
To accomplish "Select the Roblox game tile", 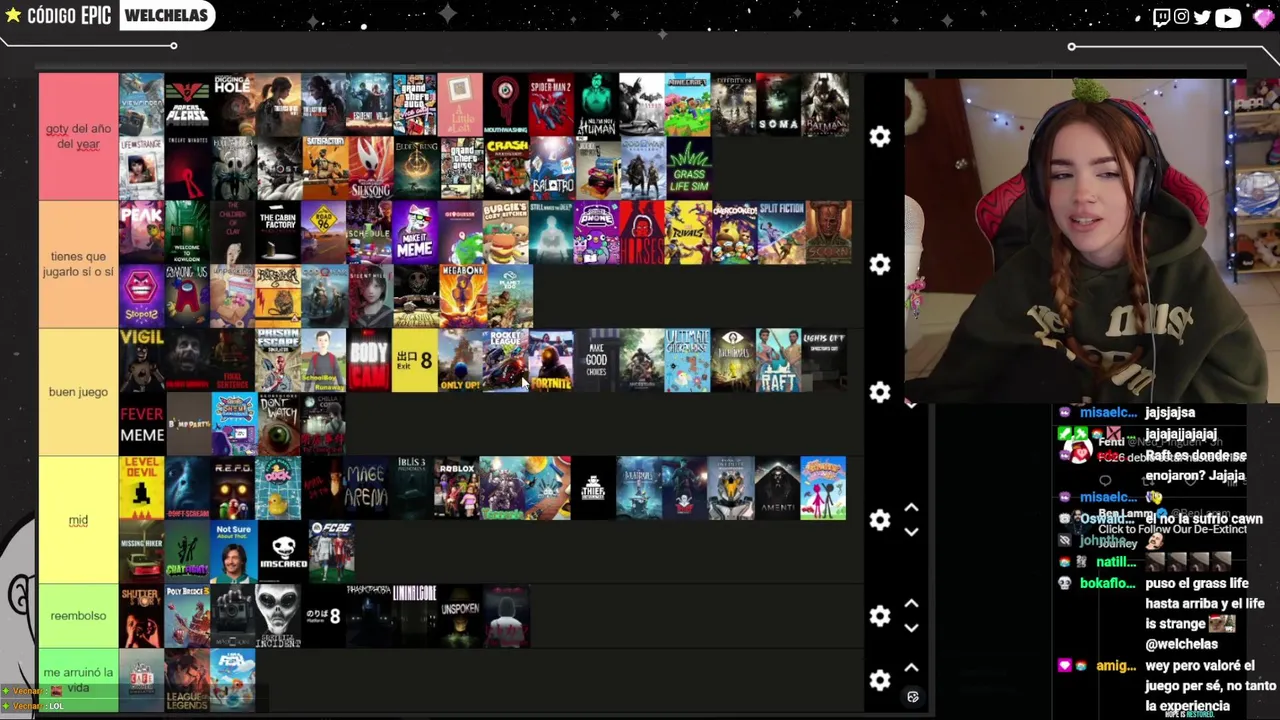I will click(x=457, y=488).
